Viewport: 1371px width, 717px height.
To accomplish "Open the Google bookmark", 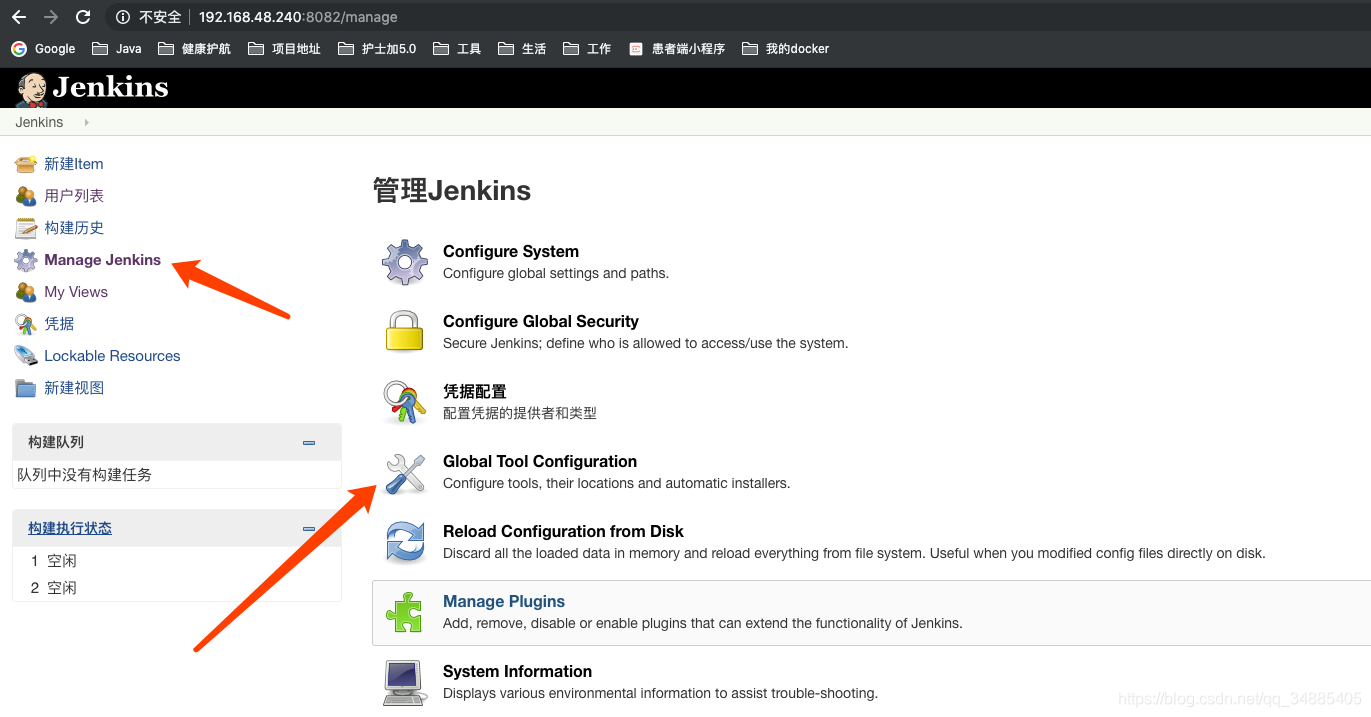I will [43, 48].
